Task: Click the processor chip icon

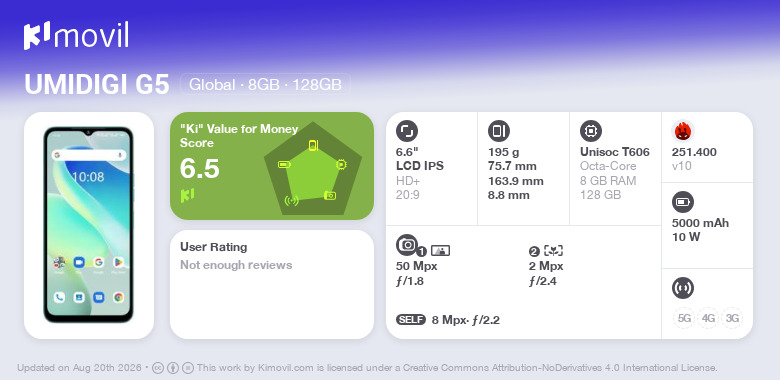Action: pyautogui.click(x=591, y=131)
